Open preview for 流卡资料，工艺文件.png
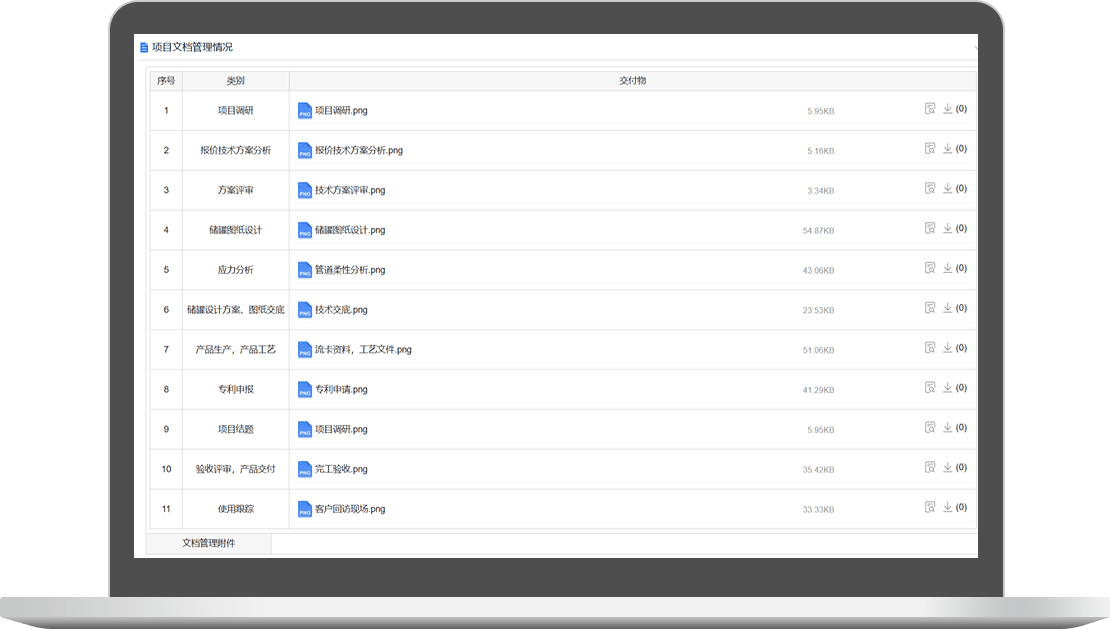This screenshot has height=629, width=1110. [929, 348]
